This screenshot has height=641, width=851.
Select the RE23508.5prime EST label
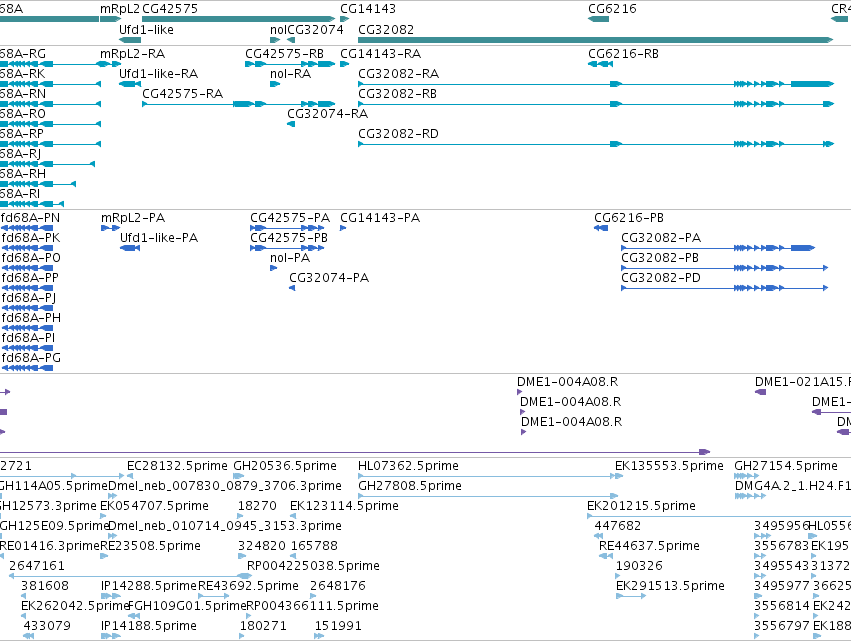pos(150,547)
